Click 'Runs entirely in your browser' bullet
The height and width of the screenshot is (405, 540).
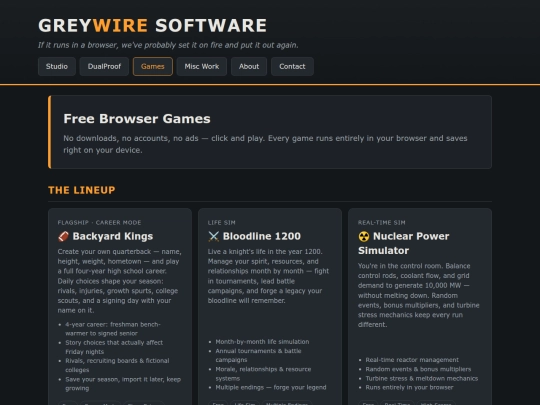click(x=409, y=387)
